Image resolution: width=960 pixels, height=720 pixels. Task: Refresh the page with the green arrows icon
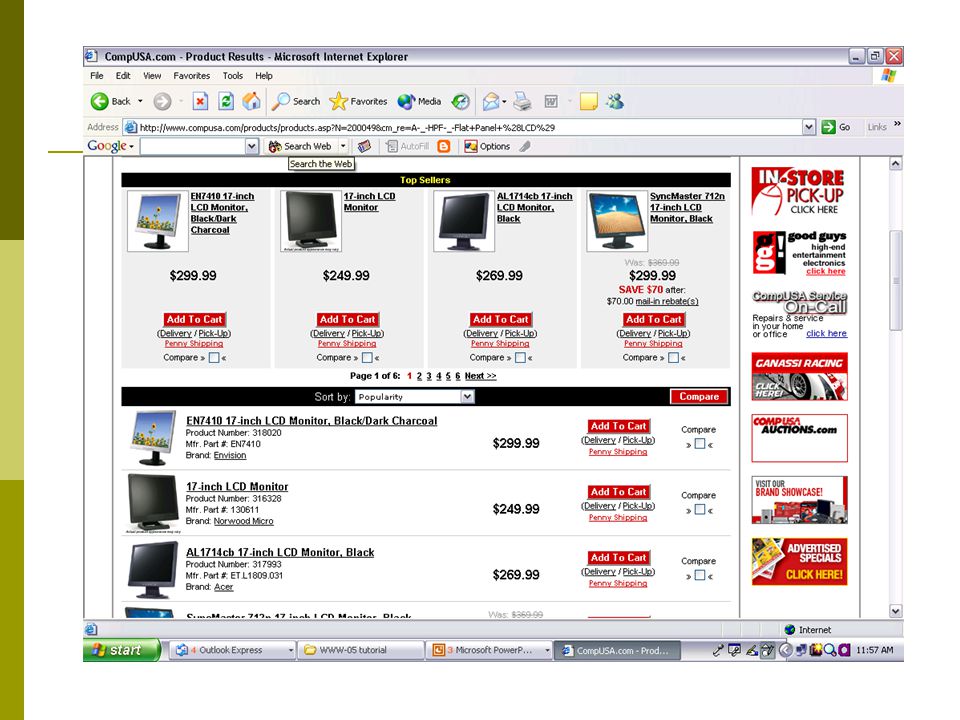pos(226,101)
